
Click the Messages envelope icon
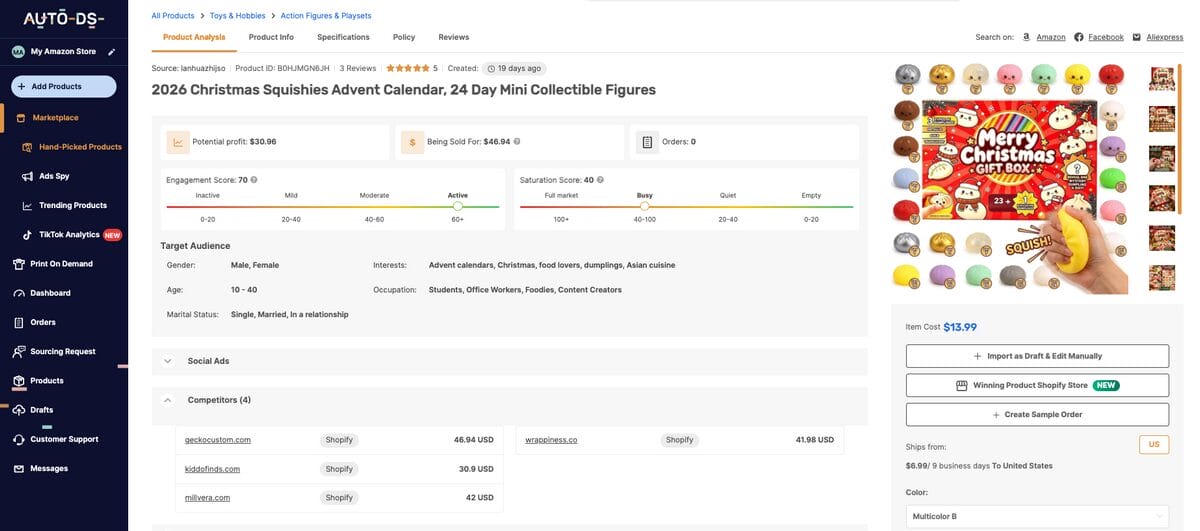tap(20, 468)
